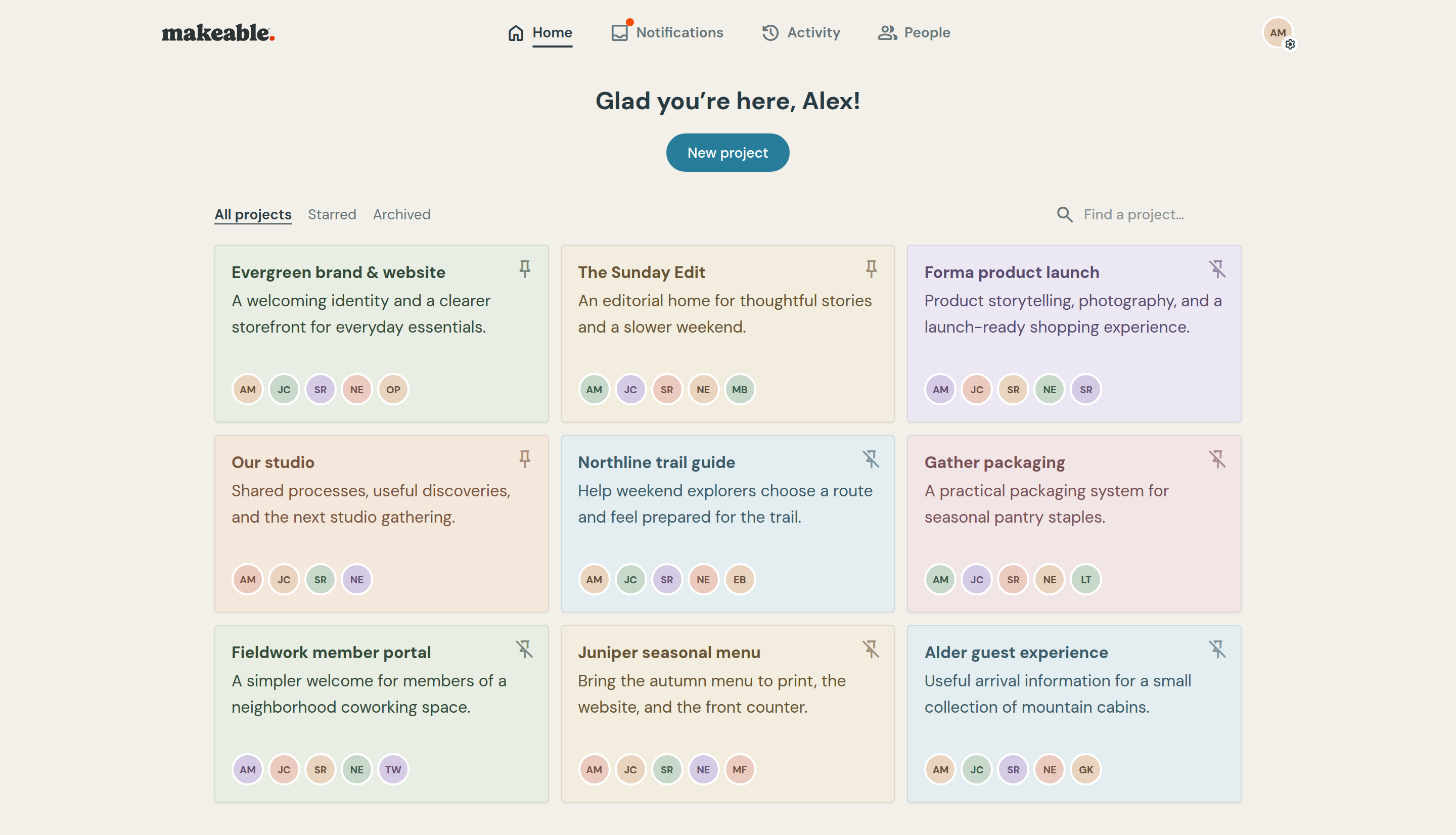Open settings gear on profile avatar

1290,44
